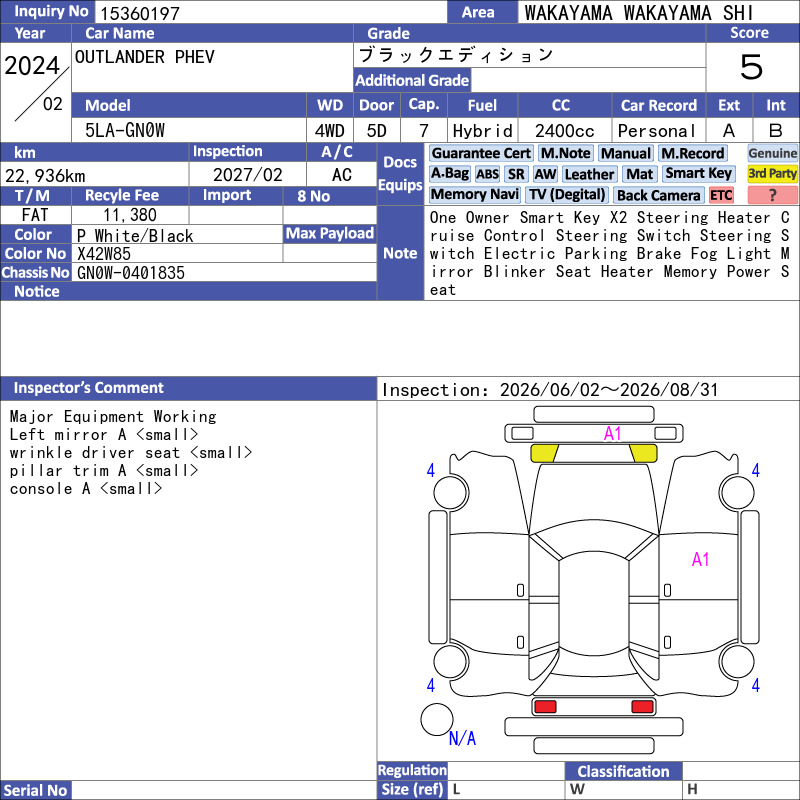Click the pink question mark badge
This screenshot has height=800, width=800.
pyautogui.click(x=772, y=195)
